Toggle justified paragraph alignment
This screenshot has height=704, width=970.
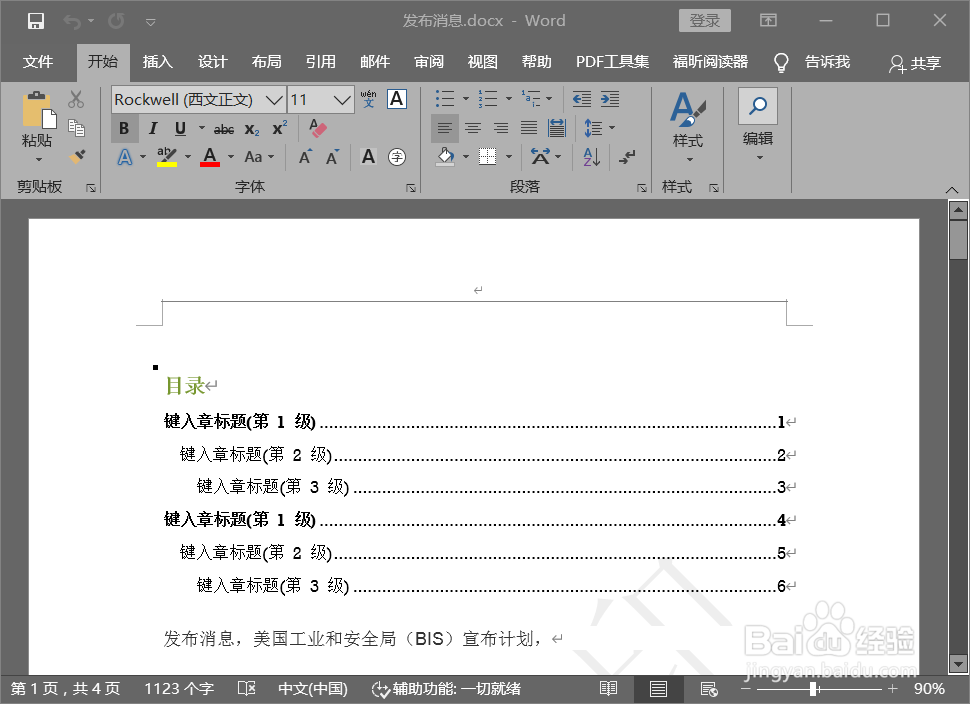tap(528, 128)
